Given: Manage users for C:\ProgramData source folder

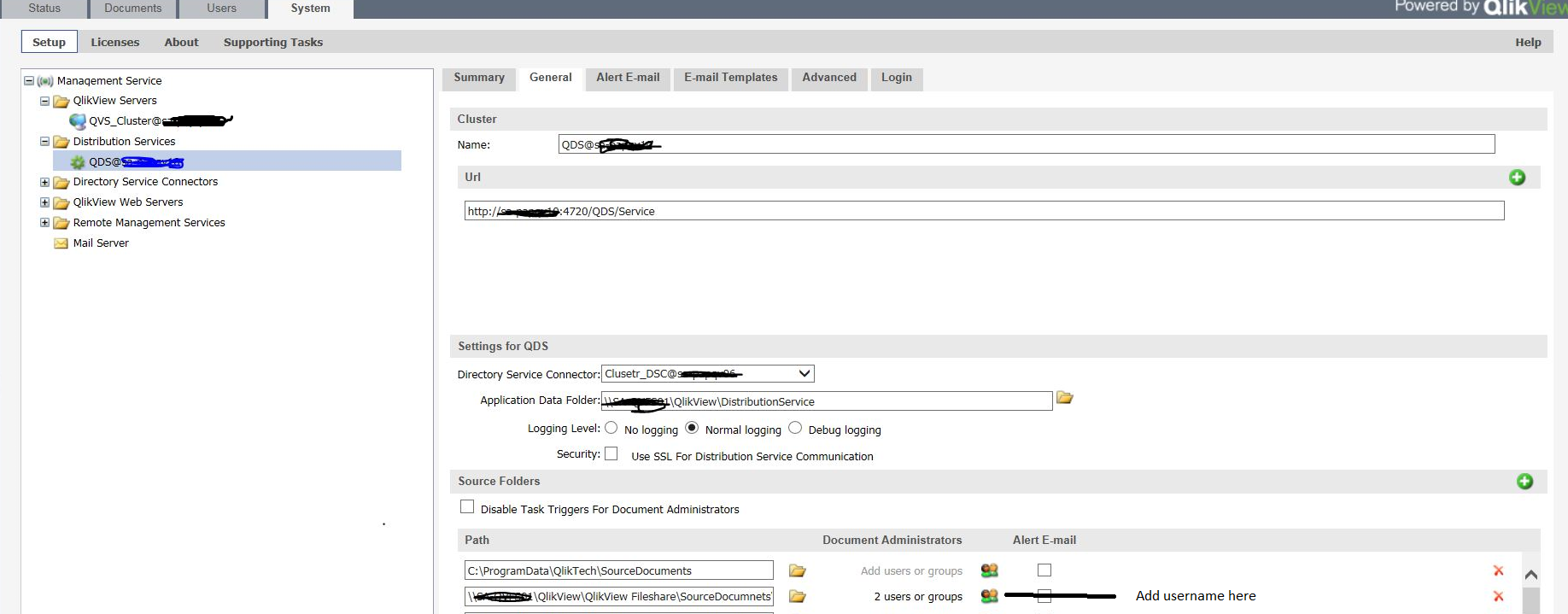Looking at the screenshot, I should pos(989,570).
